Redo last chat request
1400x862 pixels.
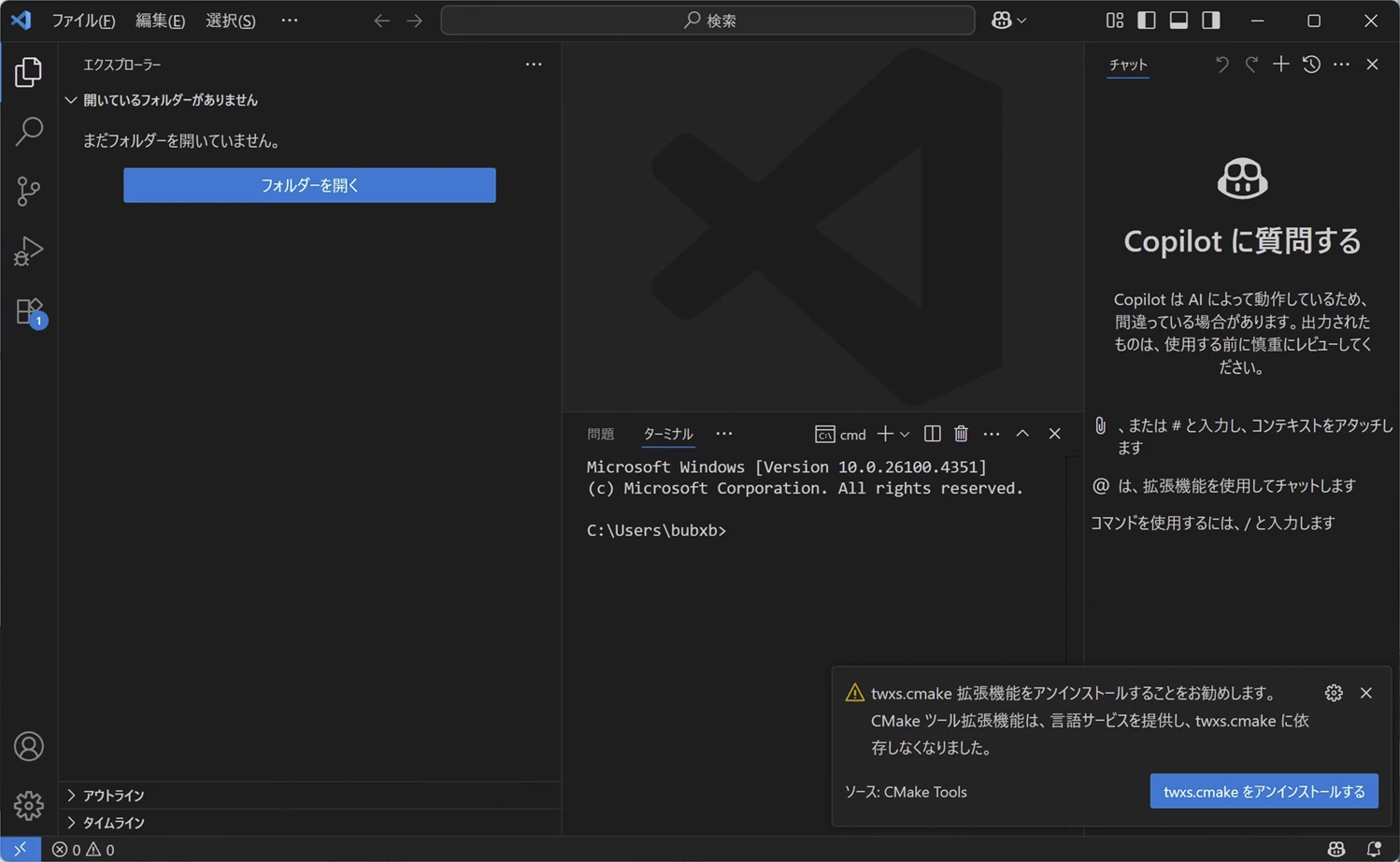(x=1251, y=65)
